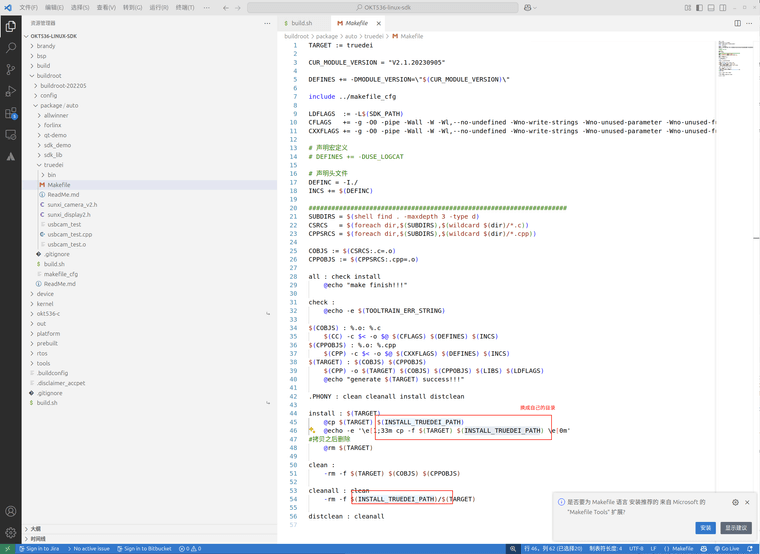Expand the allwinner folder
Viewport: 760px width, 554px height.
coord(150,115)
